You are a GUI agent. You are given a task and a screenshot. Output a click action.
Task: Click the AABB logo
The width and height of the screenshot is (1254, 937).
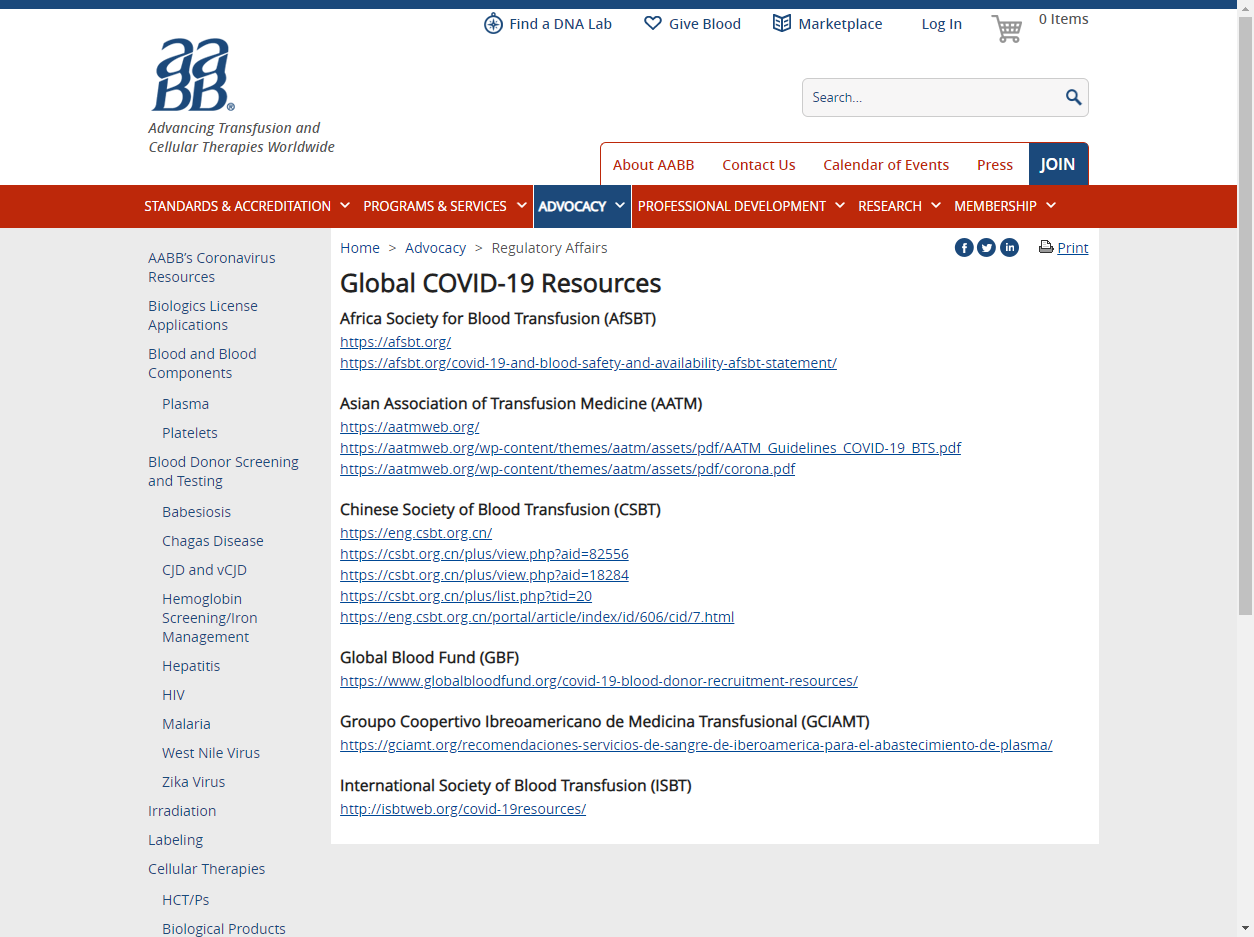[193, 75]
